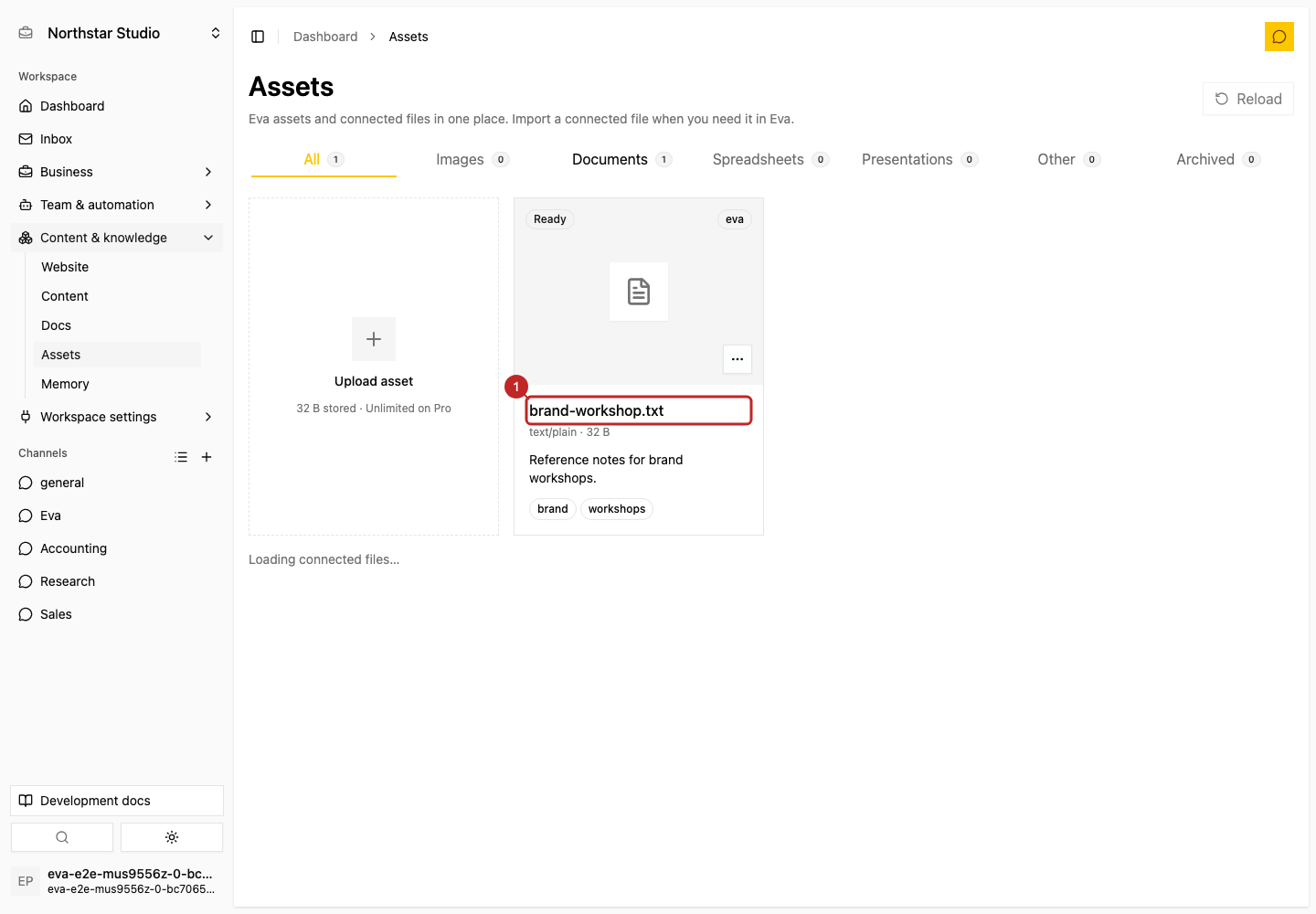Go to Dashboard breadcrumb
This screenshot has width=1316, height=914.
pyautogui.click(x=325, y=37)
